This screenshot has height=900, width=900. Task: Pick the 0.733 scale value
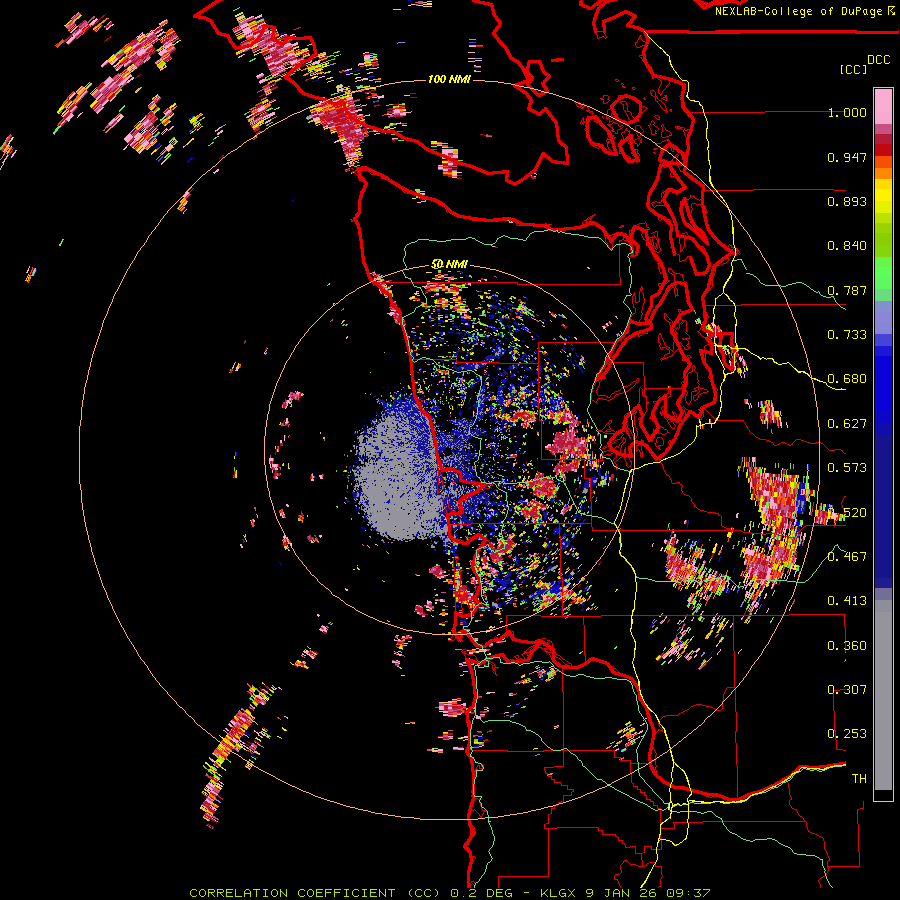[847, 335]
